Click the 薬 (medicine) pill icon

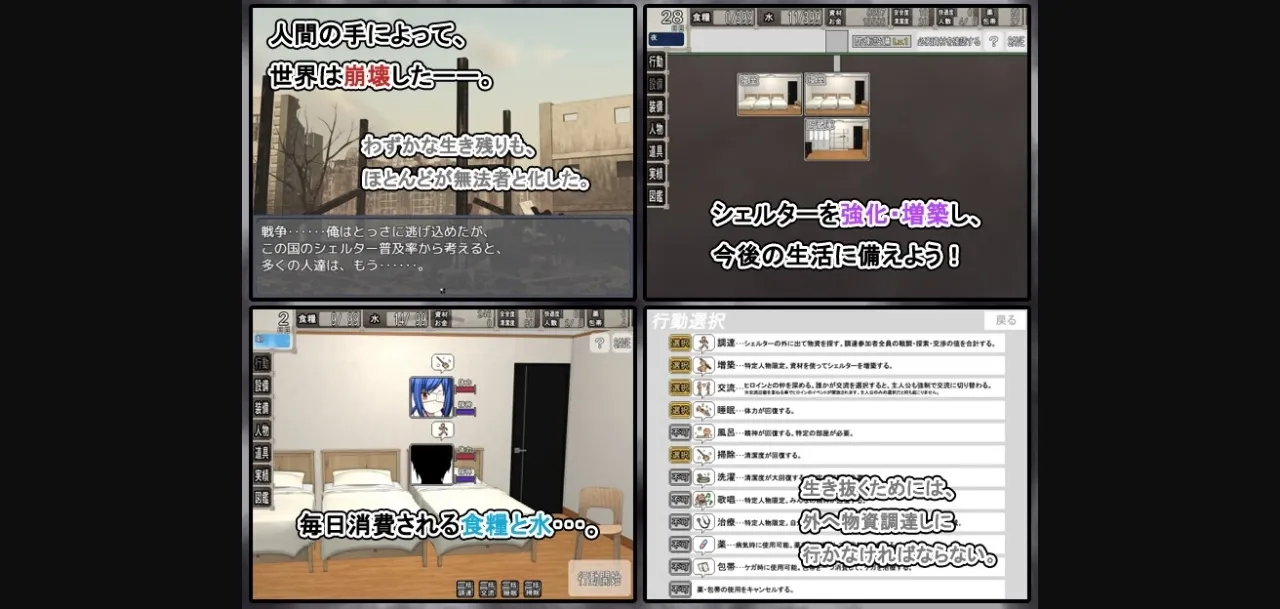point(704,543)
